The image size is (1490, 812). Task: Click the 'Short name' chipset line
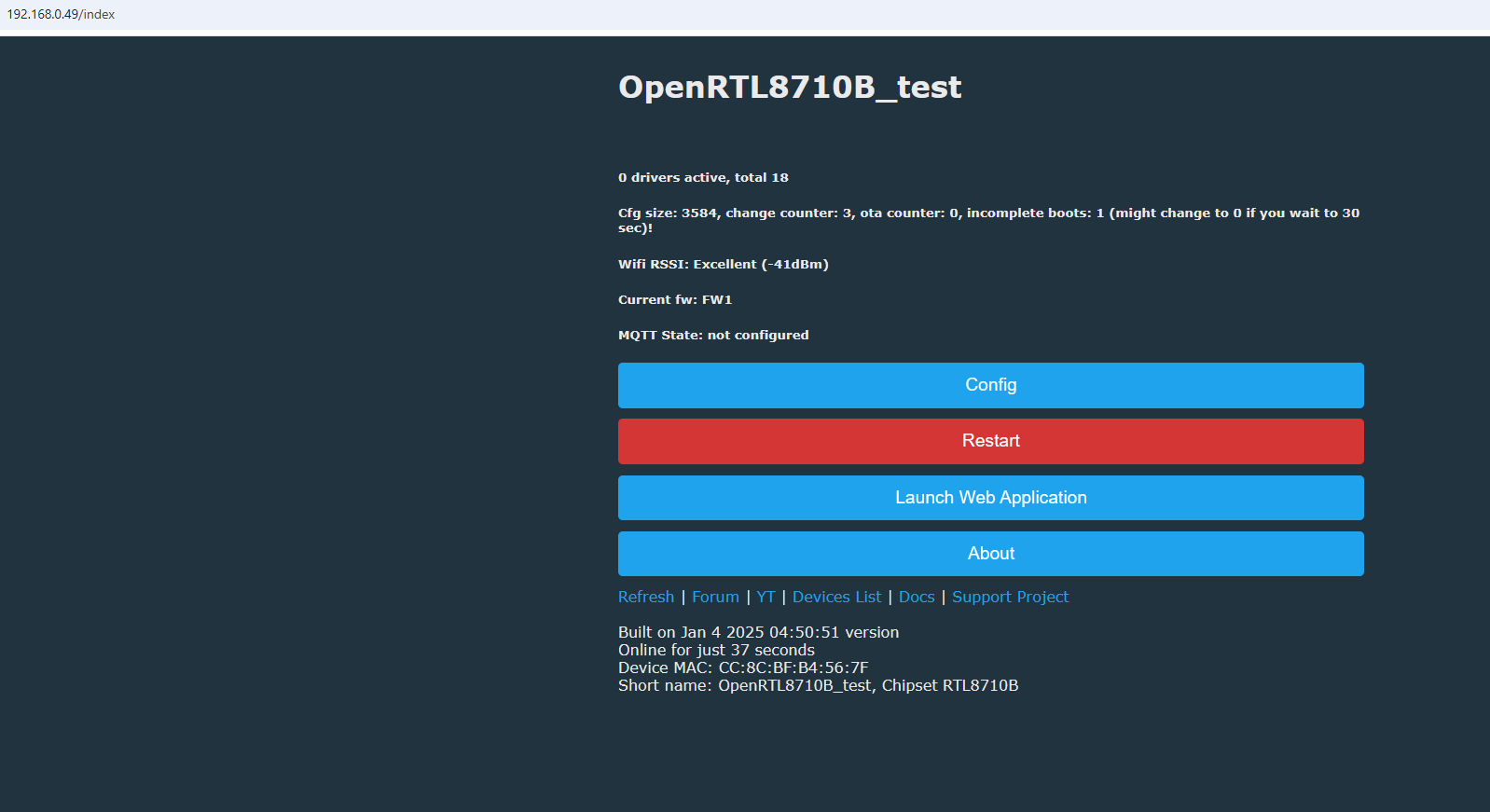[x=818, y=685]
